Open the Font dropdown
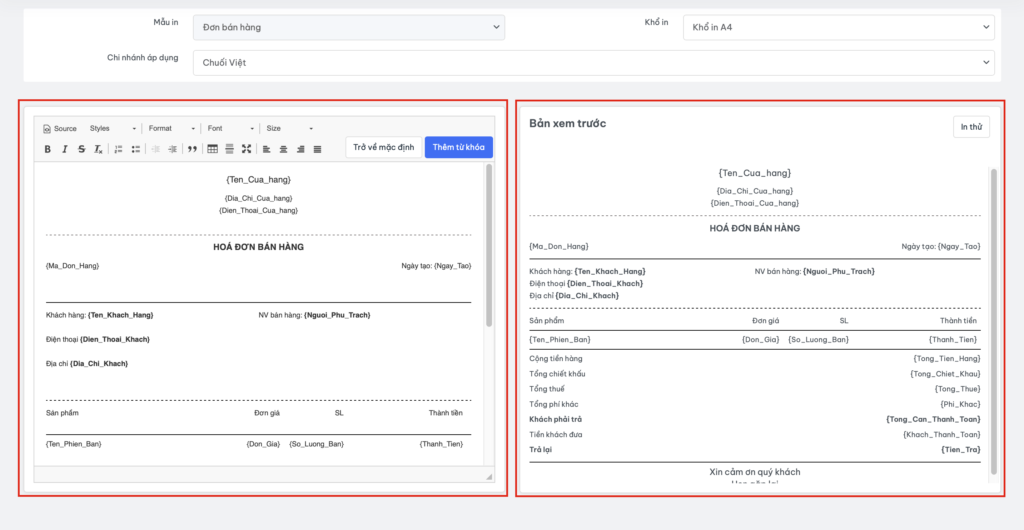1024x530 pixels. [x=228, y=128]
